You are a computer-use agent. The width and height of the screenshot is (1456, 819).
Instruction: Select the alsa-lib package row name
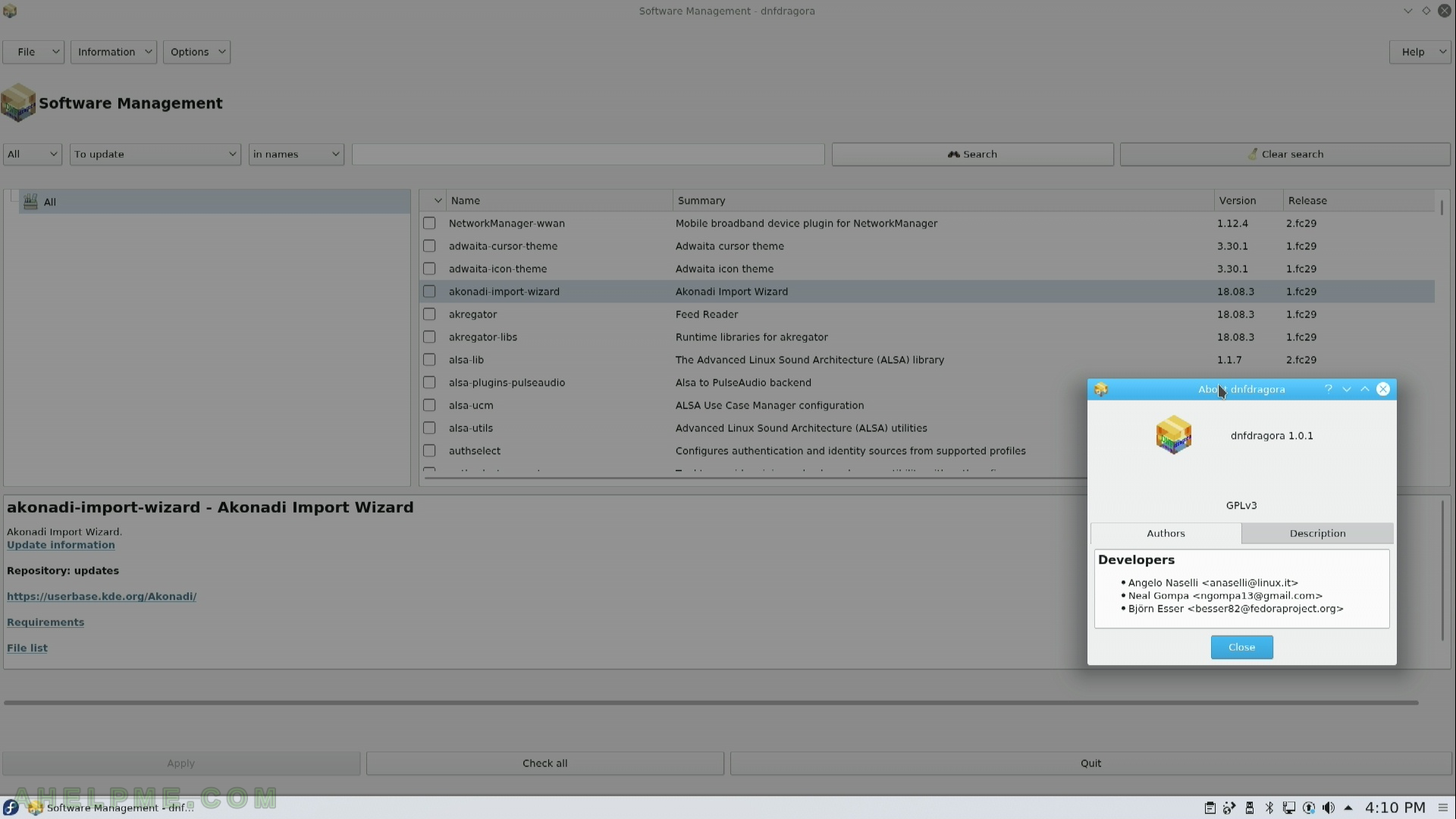click(x=466, y=359)
